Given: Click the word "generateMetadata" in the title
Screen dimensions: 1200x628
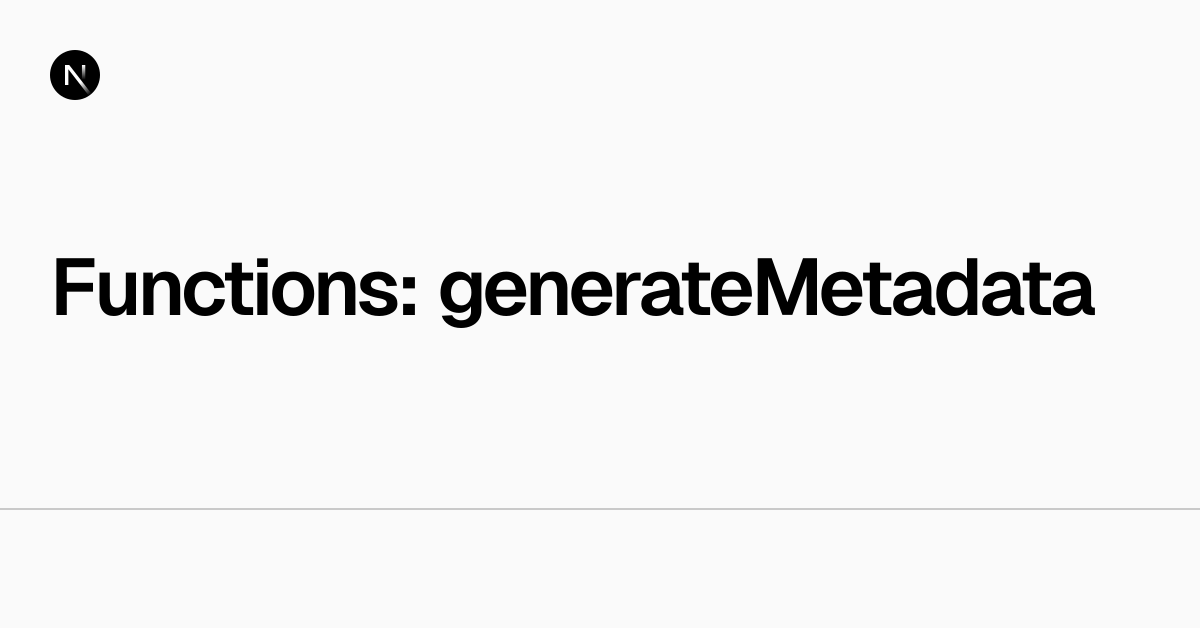Looking at the screenshot, I should click(766, 288).
